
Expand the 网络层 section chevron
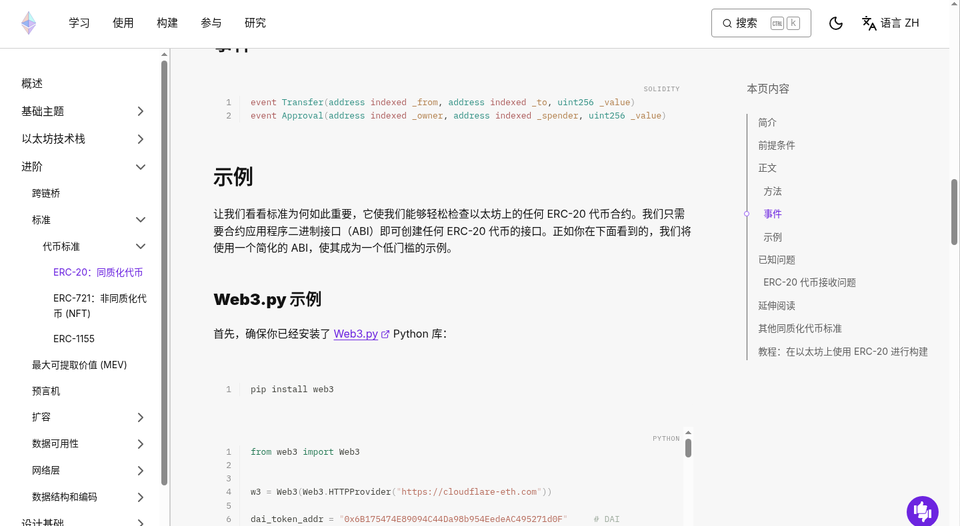pyautogui.click(x=140, y=470)
